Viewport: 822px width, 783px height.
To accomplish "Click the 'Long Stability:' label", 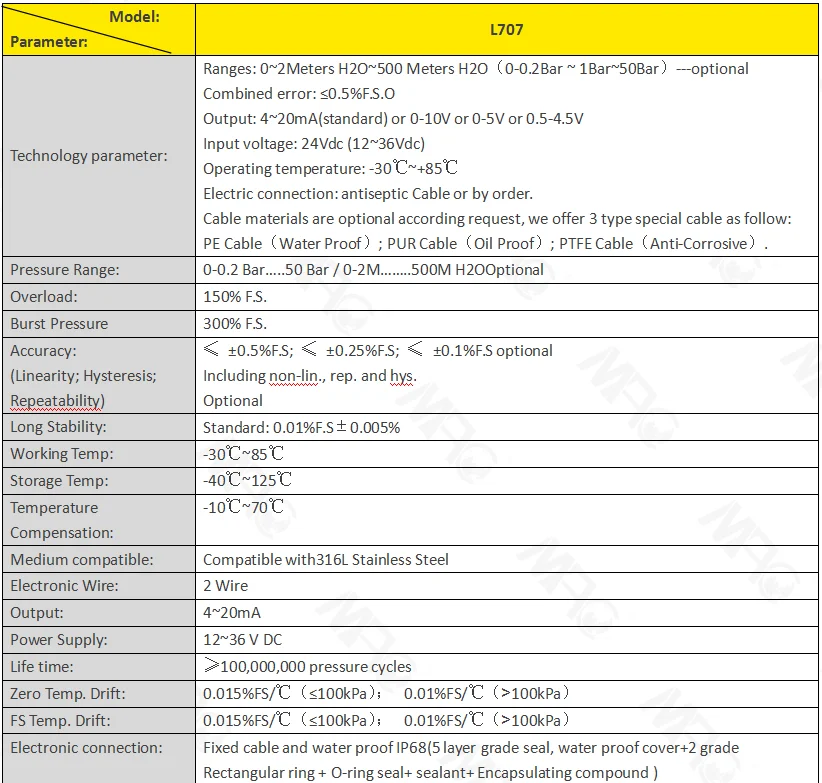I will point(58,427).
